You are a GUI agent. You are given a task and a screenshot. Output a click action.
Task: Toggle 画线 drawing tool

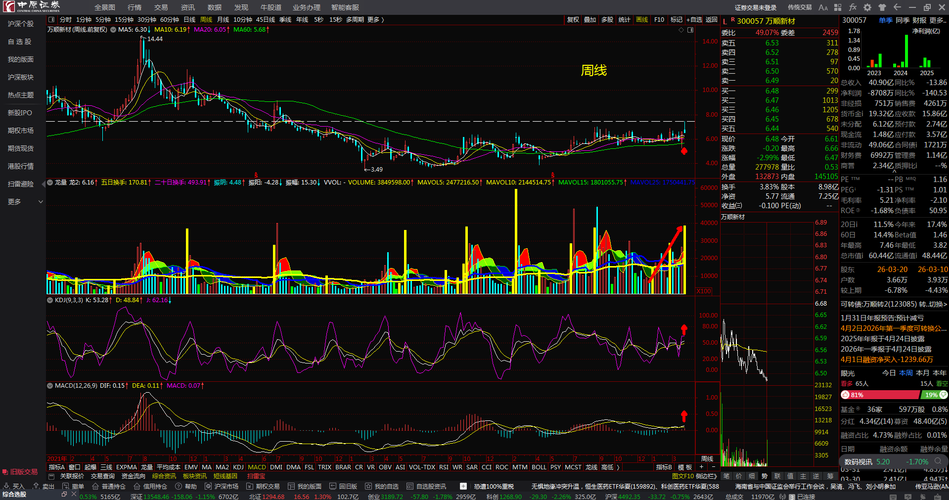[x=642, y=19]
